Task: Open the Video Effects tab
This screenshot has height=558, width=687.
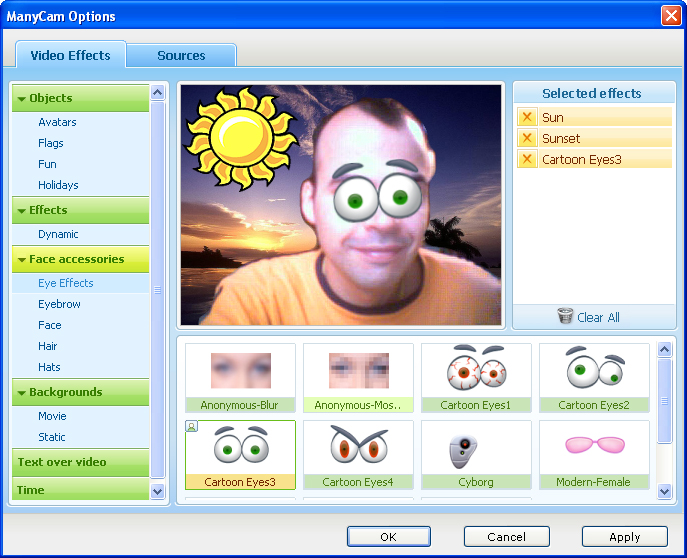Action: point(70,56)
